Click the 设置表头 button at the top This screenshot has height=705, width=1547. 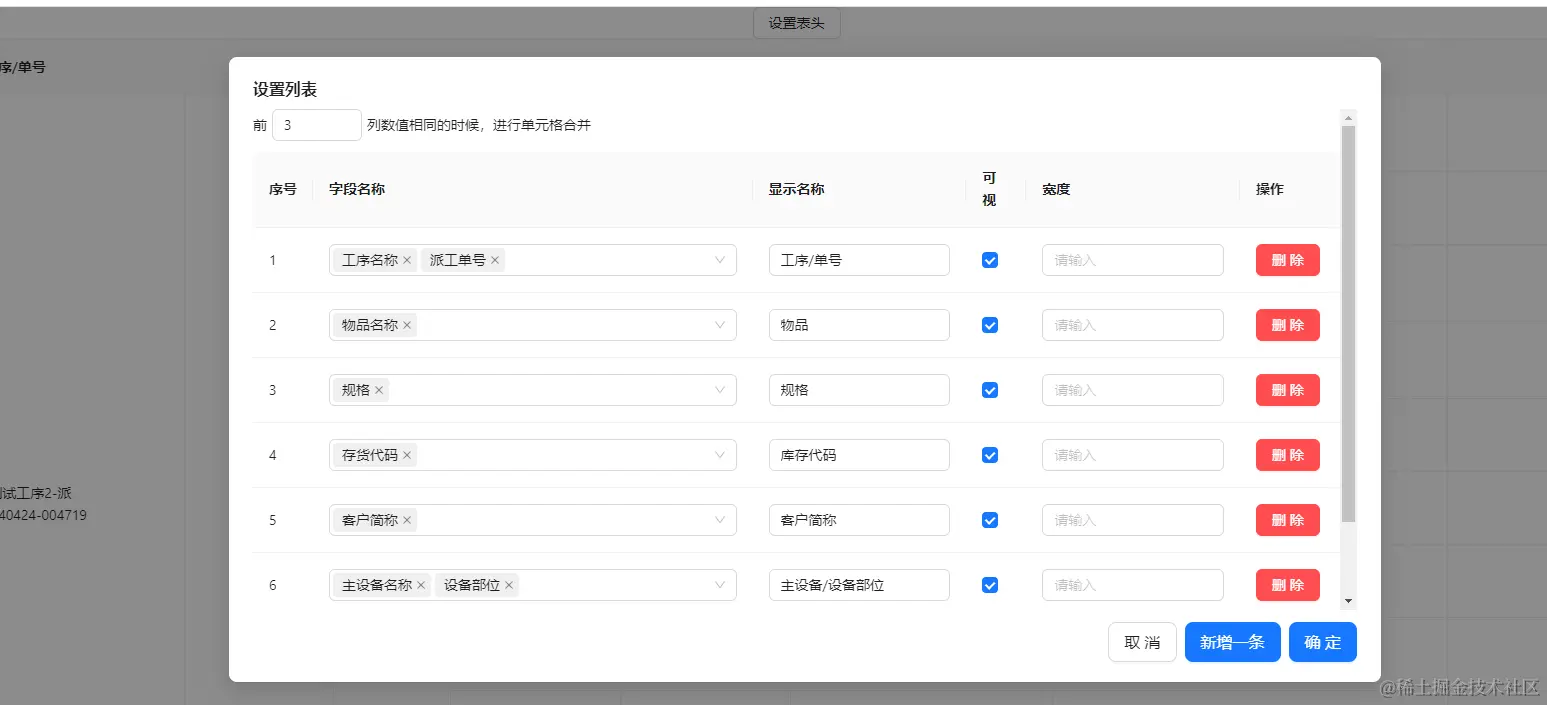click(796, 22)
